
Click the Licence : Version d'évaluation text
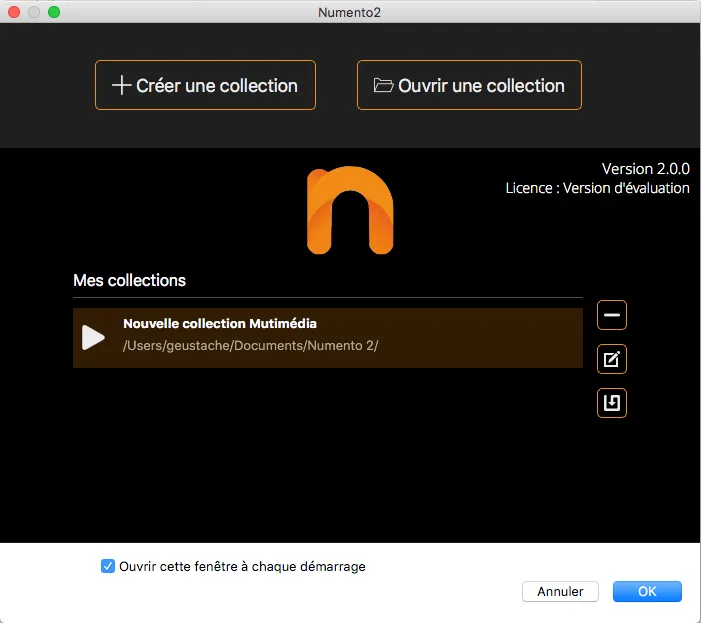click(x=597, y=188)
